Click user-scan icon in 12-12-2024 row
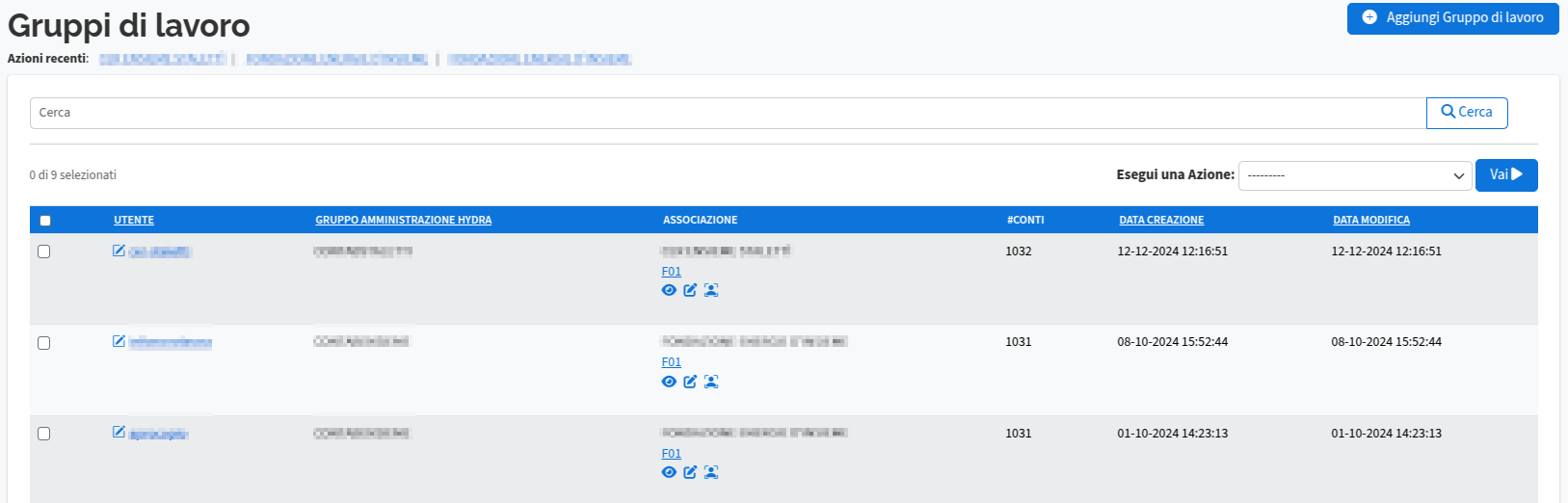Viewport: 1568px width, 503px height. point(711,290)
